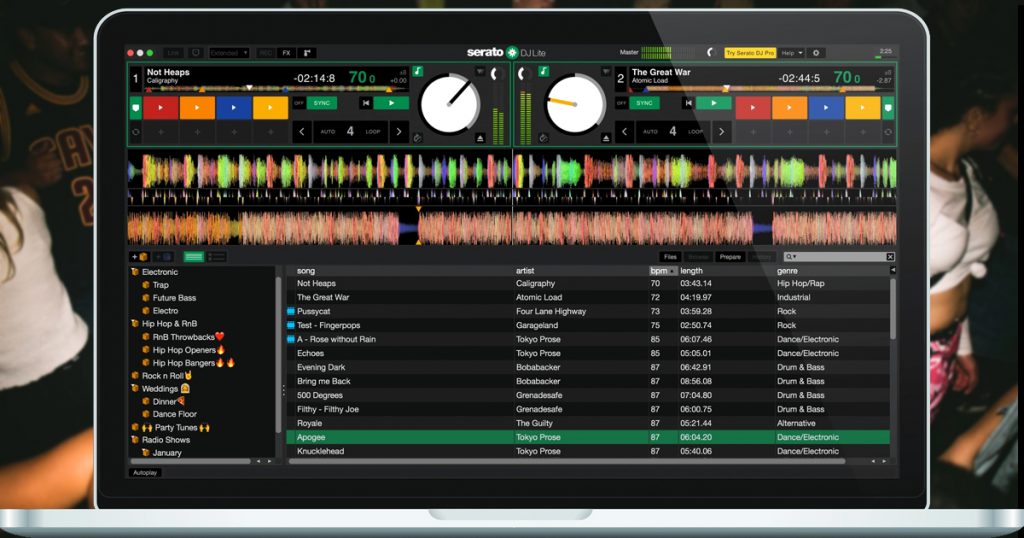Select the Evening Dark track row
Viewport: 1024px width, 538px height.
point(588,367)
